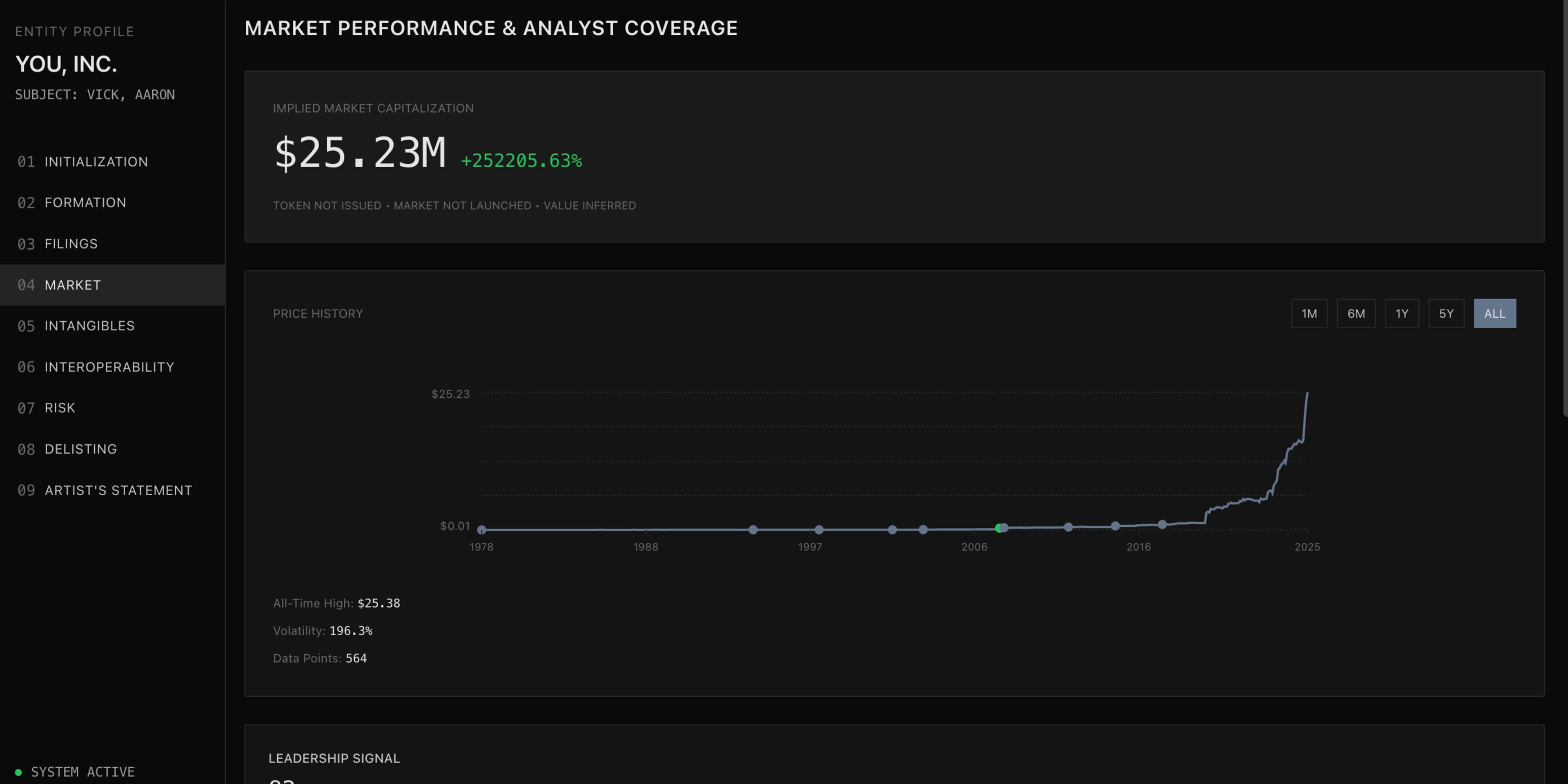Open the Filings sidebar item
This screenshot has height=784, width=1568.
(71, 244)
